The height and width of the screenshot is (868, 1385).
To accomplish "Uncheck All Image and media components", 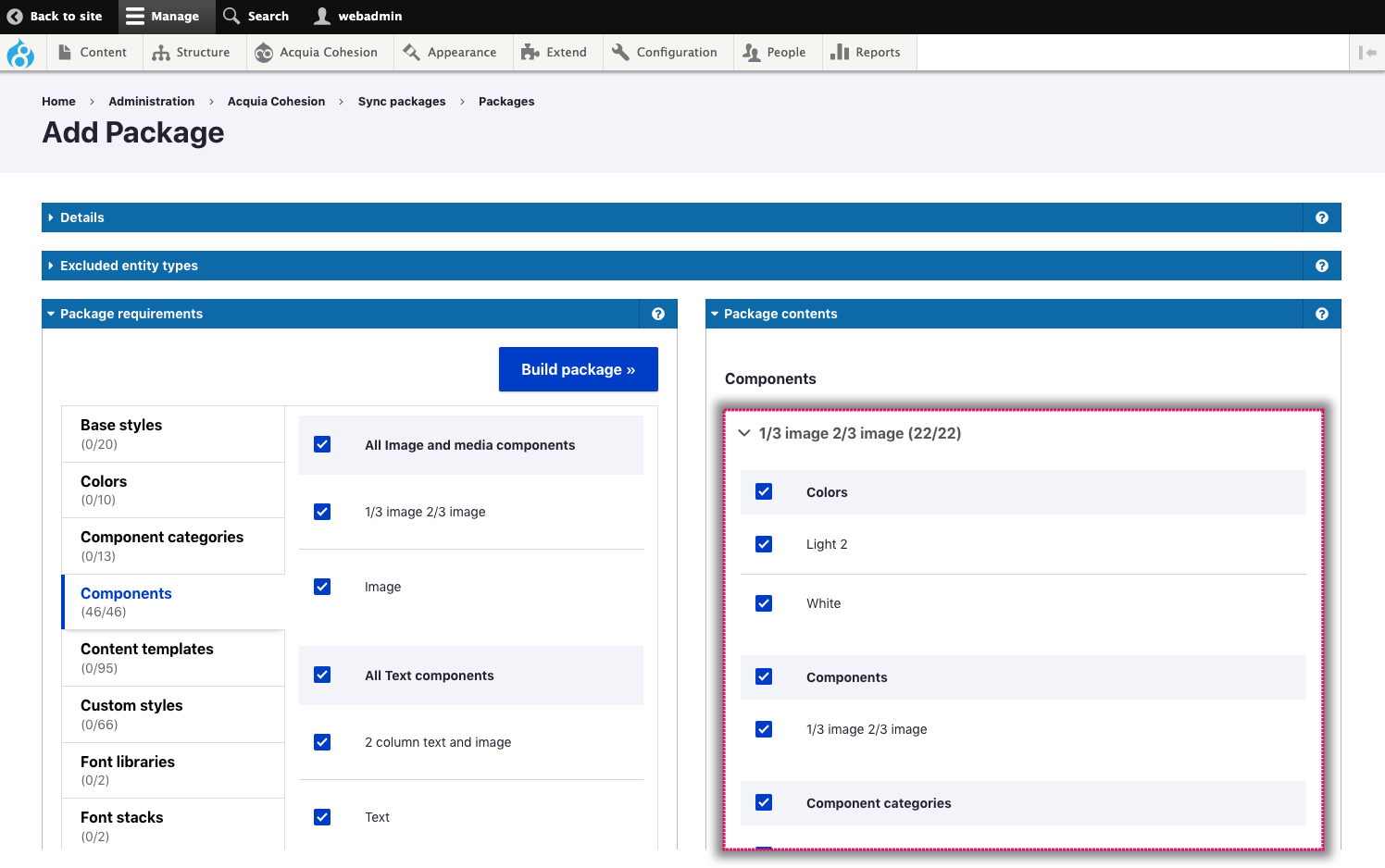I will point(322,444).
